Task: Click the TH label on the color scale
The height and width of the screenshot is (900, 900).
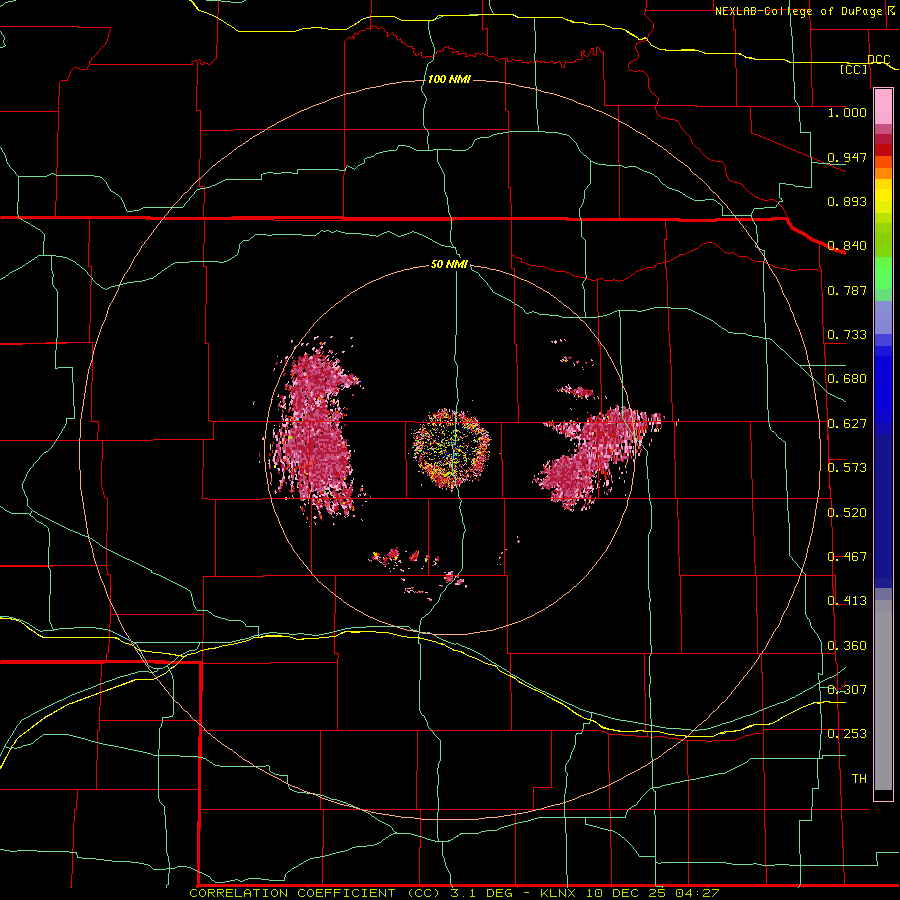Action: coord(859,779)
